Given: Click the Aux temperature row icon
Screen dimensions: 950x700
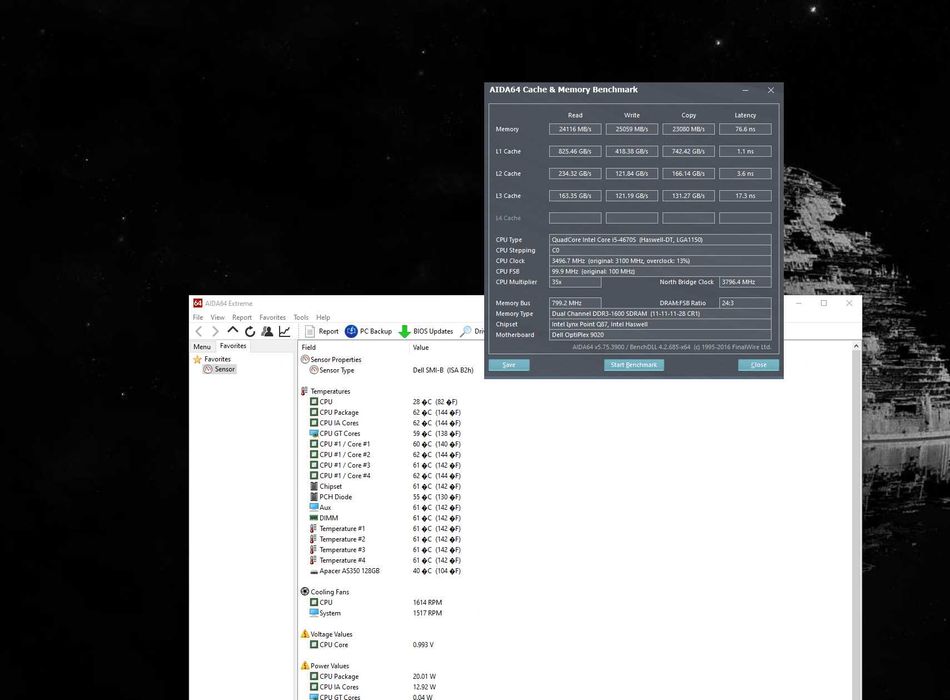Looking at the screenshot, I should (314, 507).
